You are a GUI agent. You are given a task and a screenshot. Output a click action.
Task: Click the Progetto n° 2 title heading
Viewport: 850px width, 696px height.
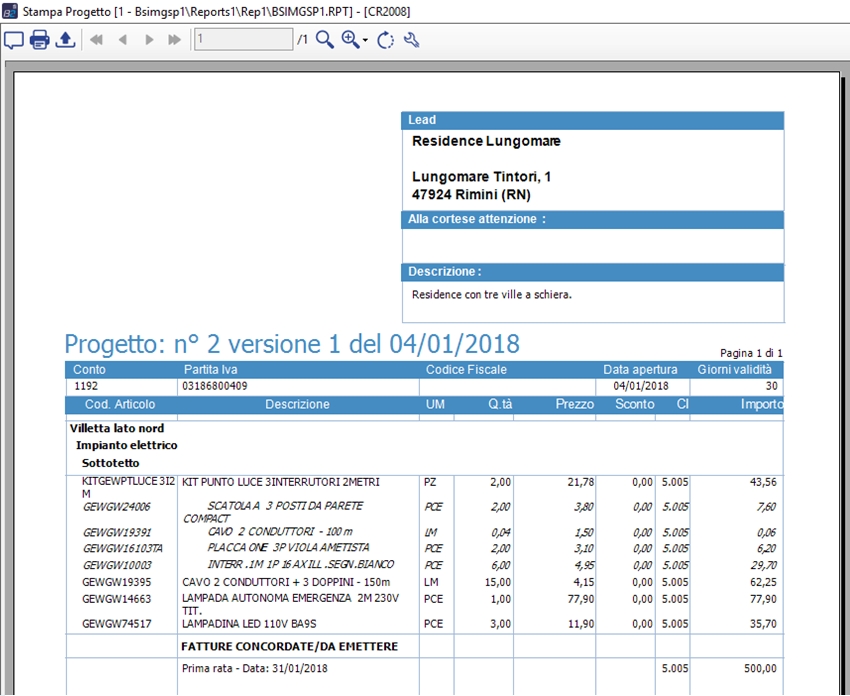pos(292,344)
